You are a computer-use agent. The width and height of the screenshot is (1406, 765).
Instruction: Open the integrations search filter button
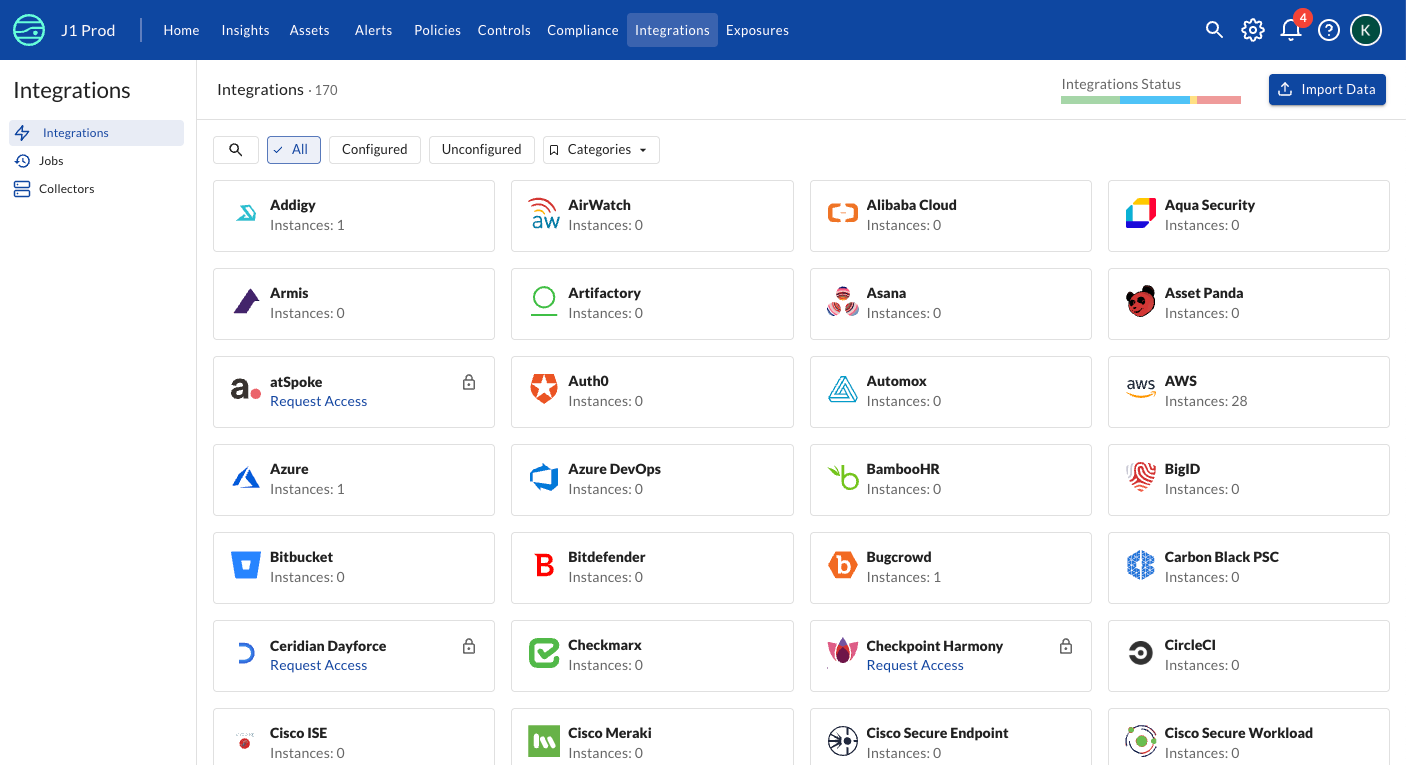[x=236, y=150]
